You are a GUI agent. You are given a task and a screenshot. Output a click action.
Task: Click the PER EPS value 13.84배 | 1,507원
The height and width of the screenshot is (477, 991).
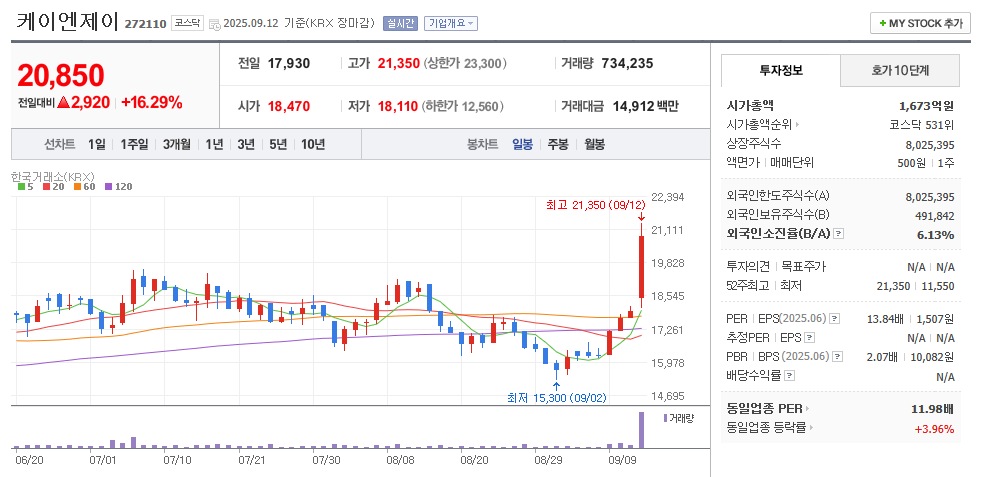click(x=910, y=318)
